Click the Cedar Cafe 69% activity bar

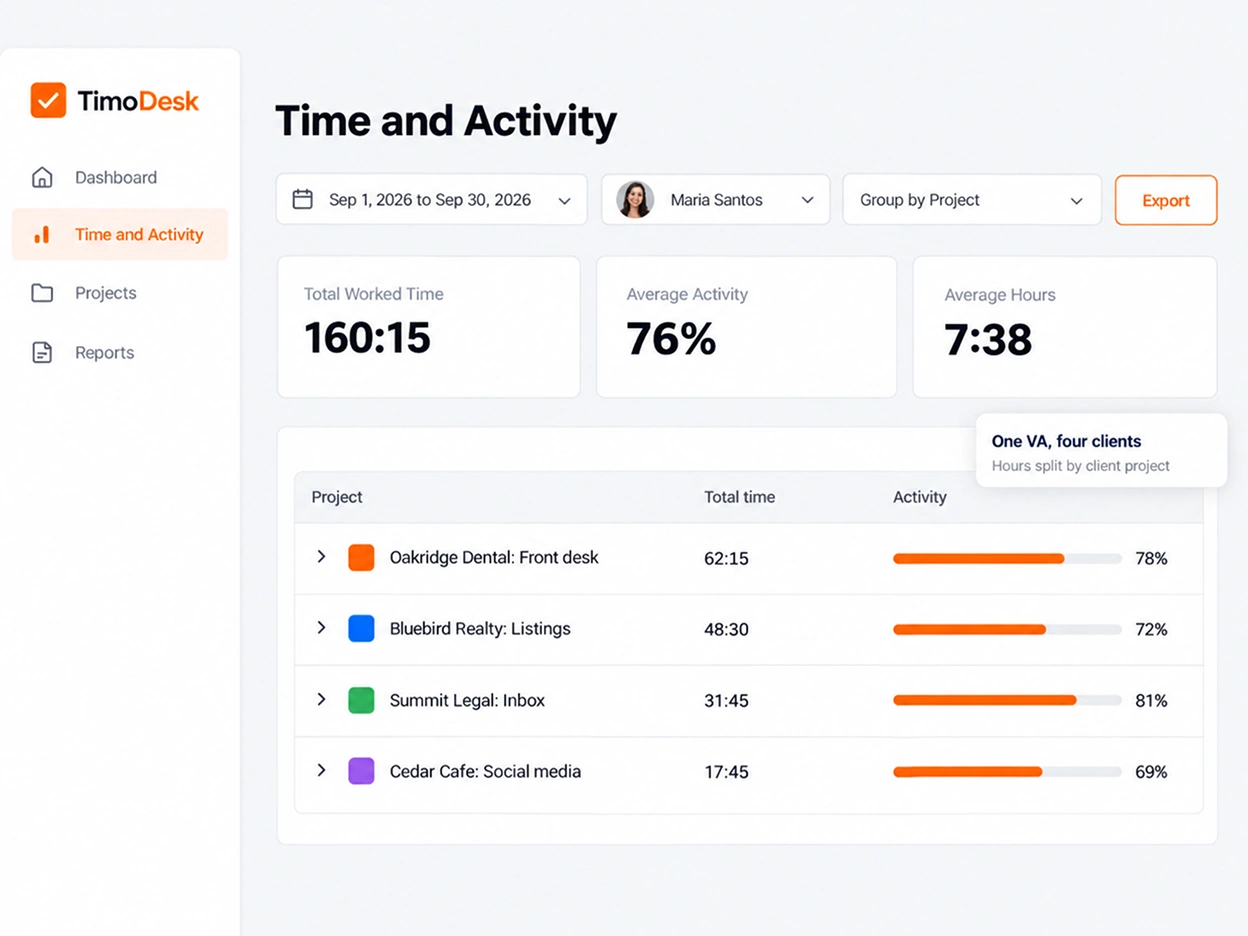pos(1007,772)
